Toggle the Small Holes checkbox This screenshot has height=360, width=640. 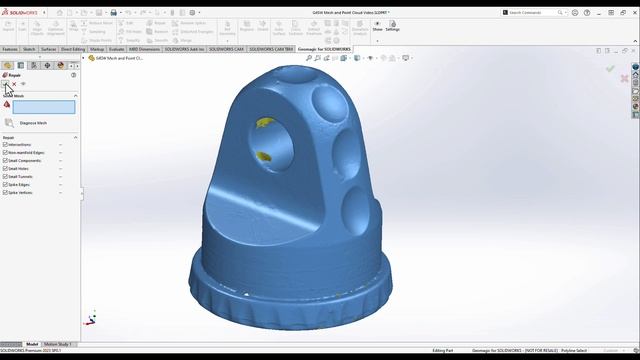click(x=5, y=168)
